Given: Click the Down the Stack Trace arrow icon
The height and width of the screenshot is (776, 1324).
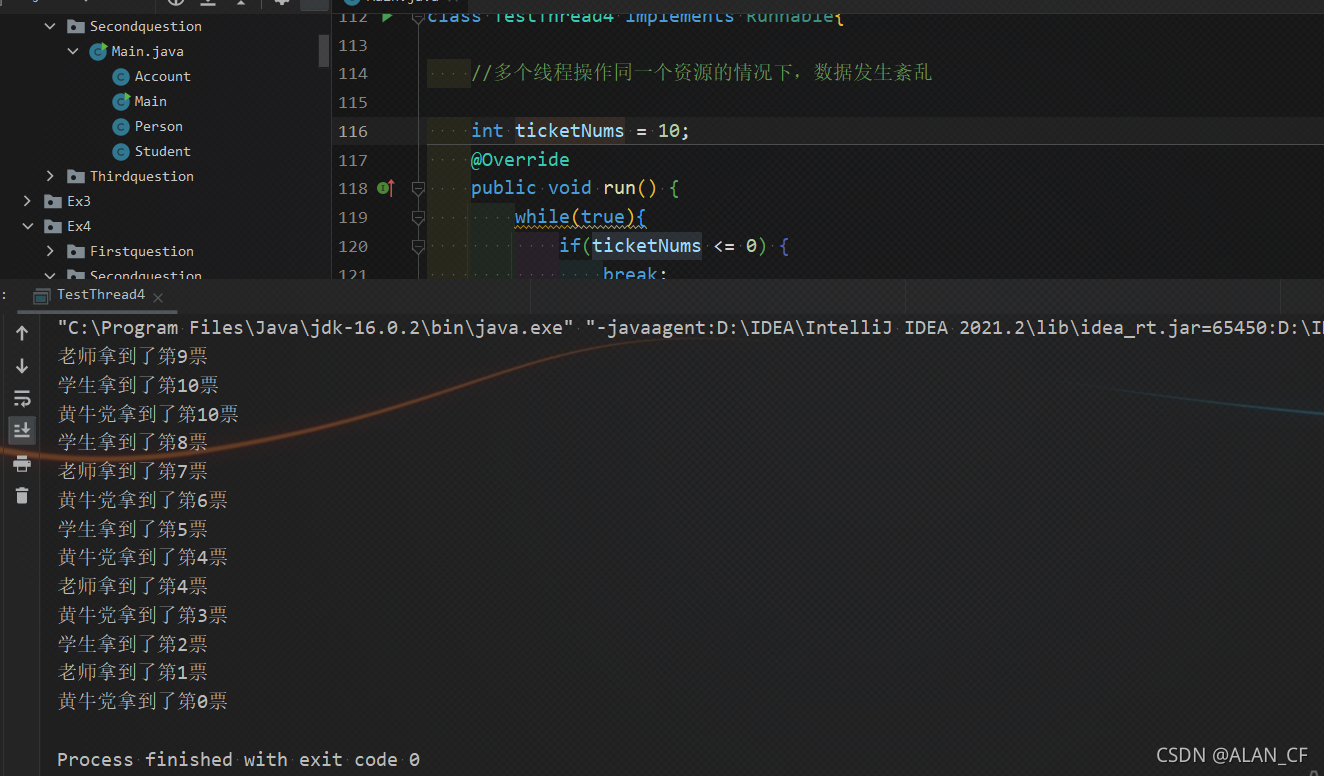Looking at the screenshot, I should pyautogui.click(x=22, y=366).
